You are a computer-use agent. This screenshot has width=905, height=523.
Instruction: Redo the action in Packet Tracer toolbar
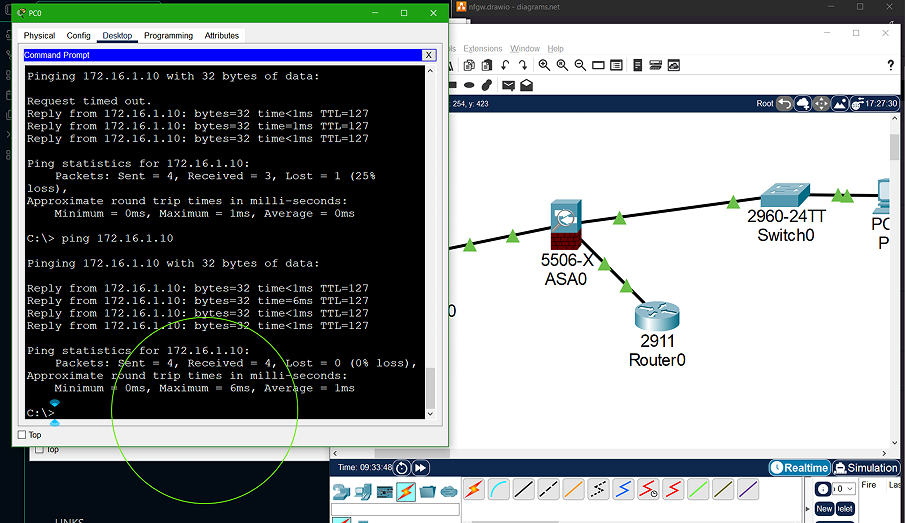[522, 65]
